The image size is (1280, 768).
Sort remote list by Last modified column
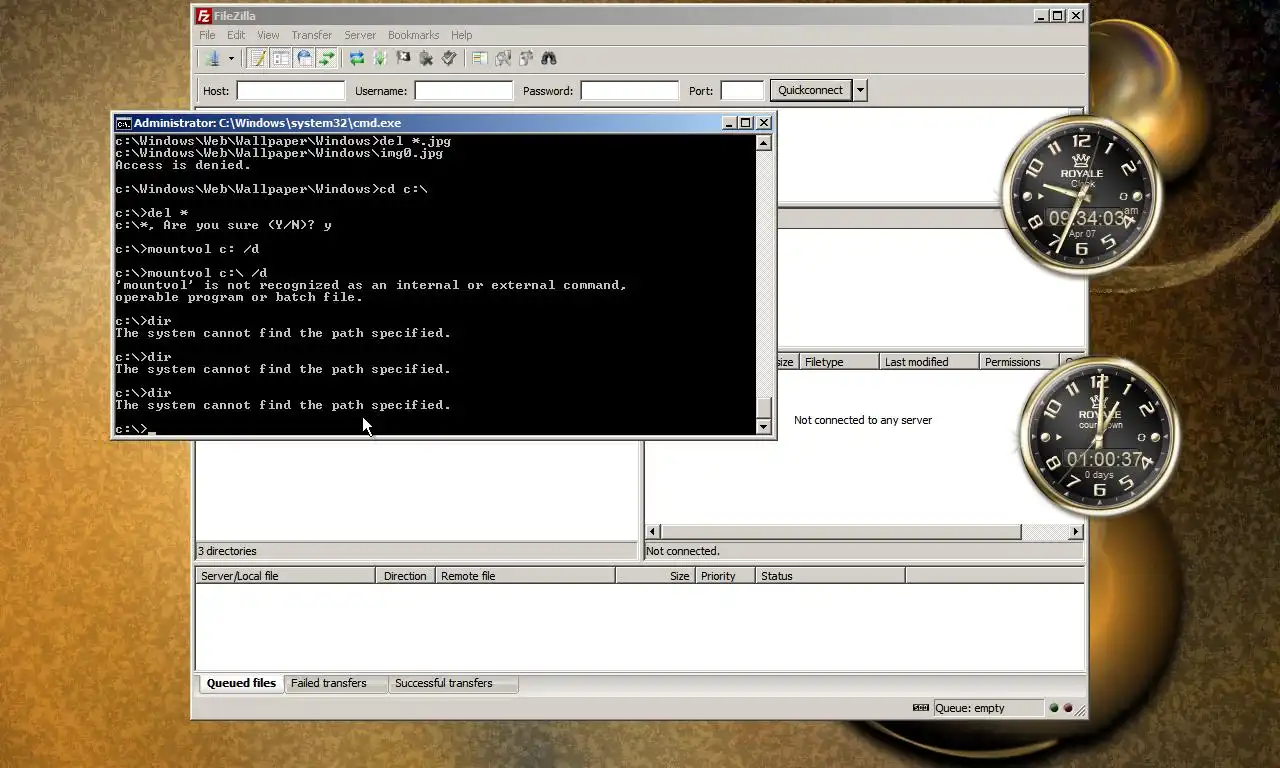click(928, 362)
